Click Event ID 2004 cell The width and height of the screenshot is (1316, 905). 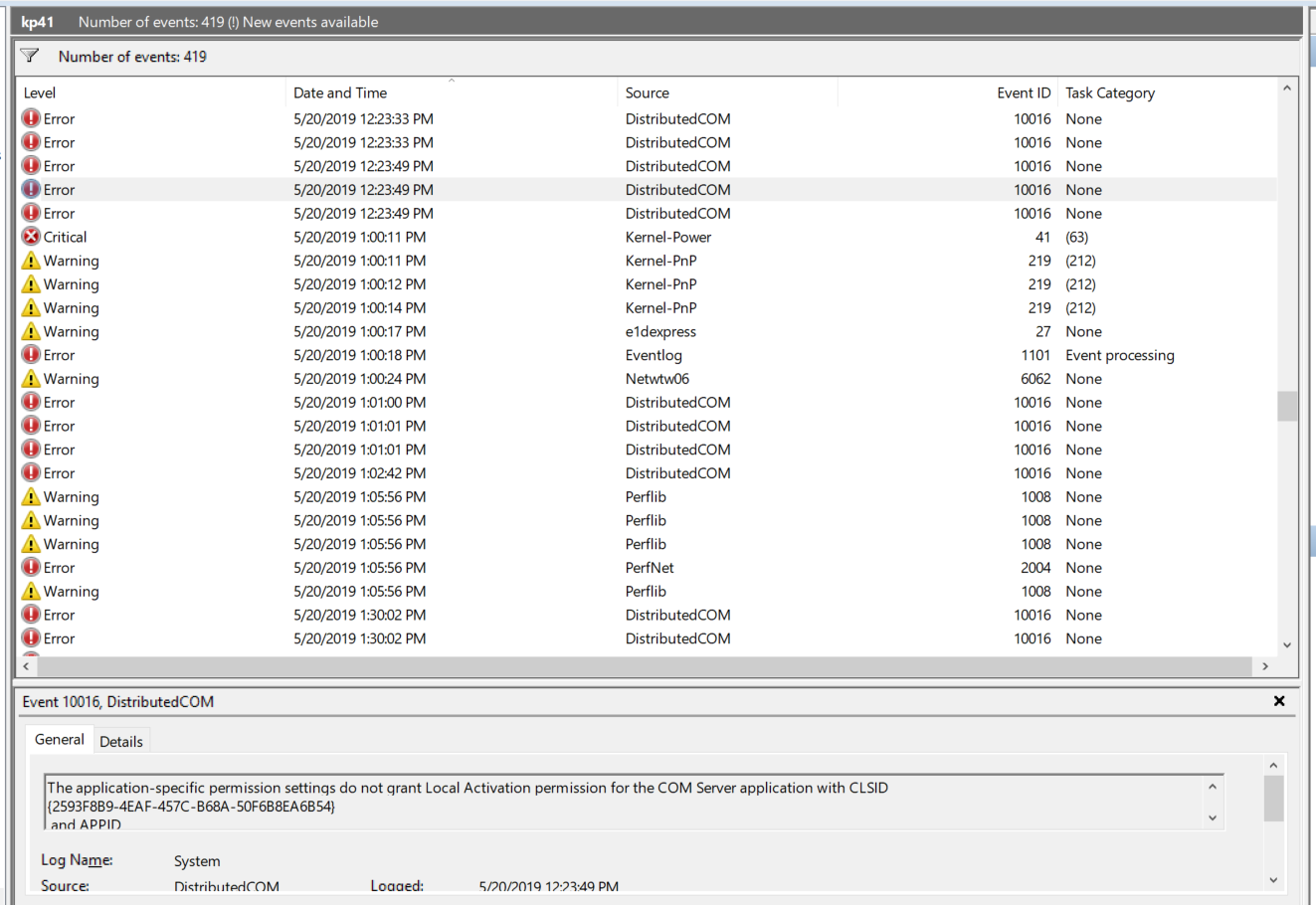click(1035, 568)
